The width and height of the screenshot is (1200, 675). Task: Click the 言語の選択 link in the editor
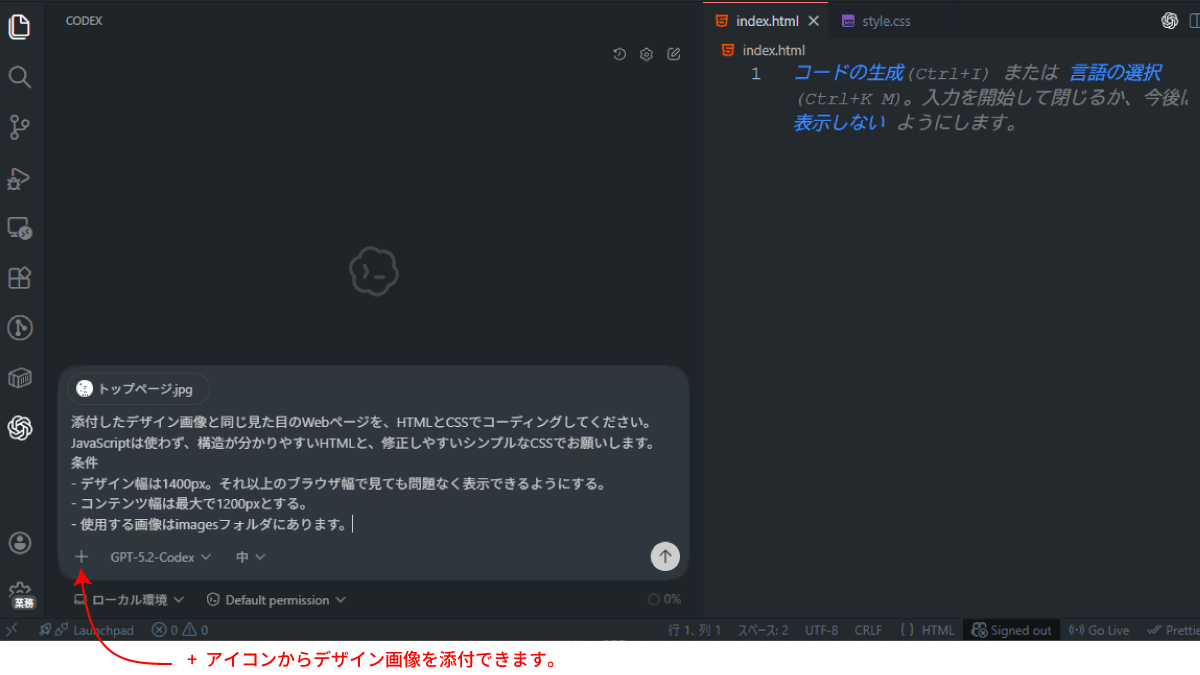(1117, 71)
